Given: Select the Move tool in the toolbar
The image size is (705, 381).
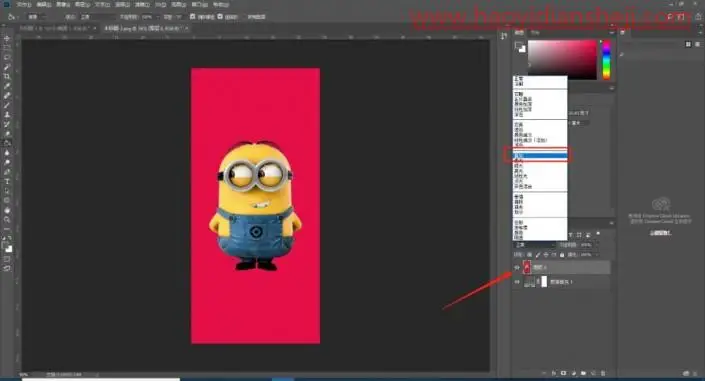Looking at the screenshot, I should (7, 38).
